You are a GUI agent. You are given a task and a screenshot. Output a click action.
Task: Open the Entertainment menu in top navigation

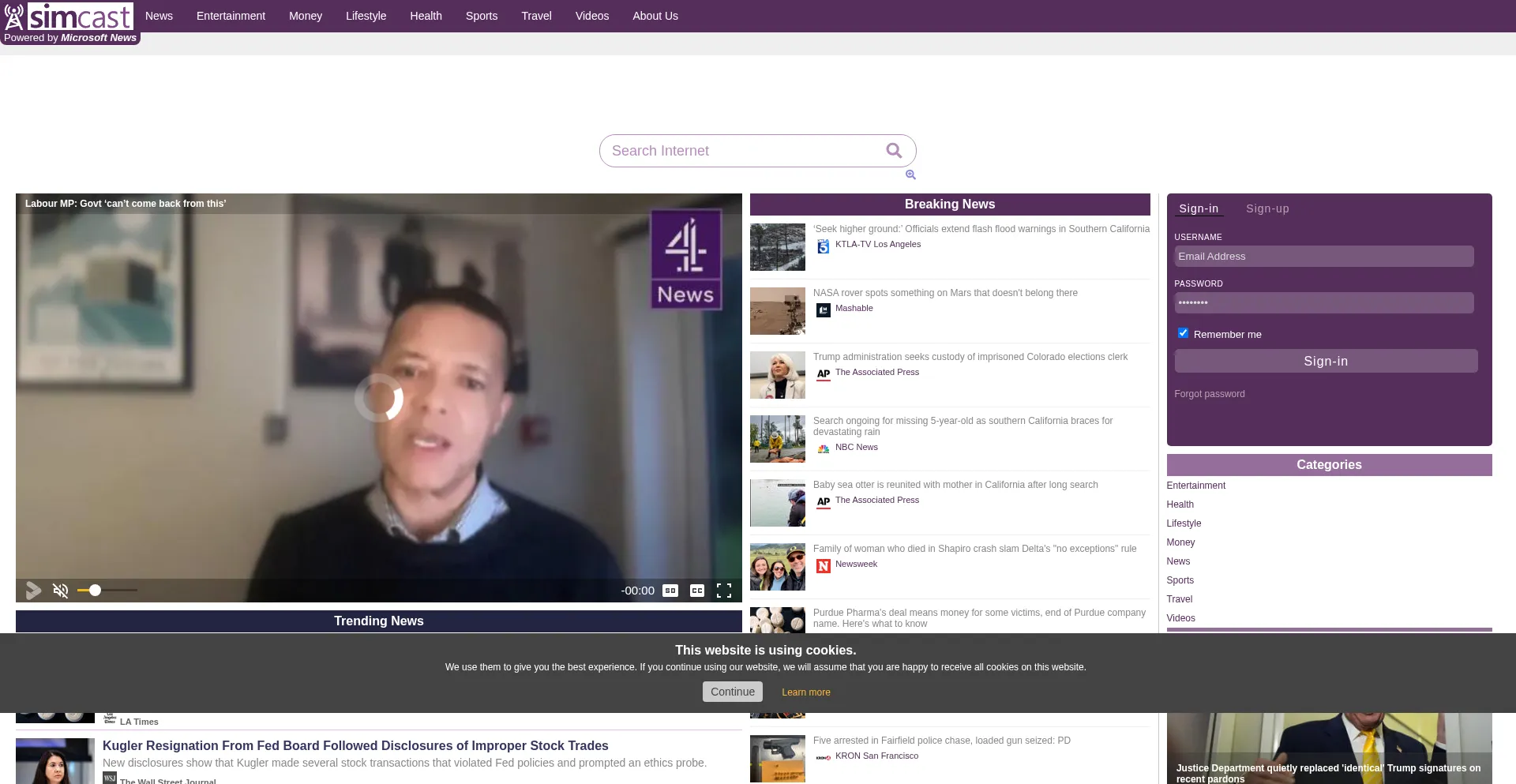231,16
